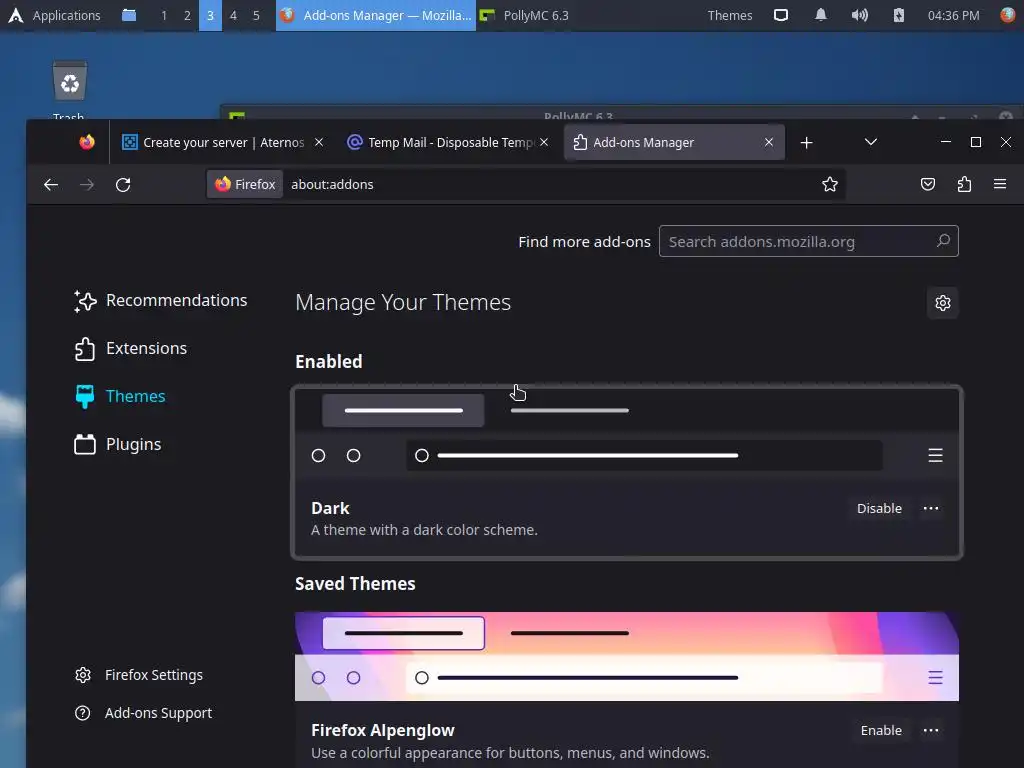Open the display icon in the system tray
The image size is (1024, 768).
[780, 15]
